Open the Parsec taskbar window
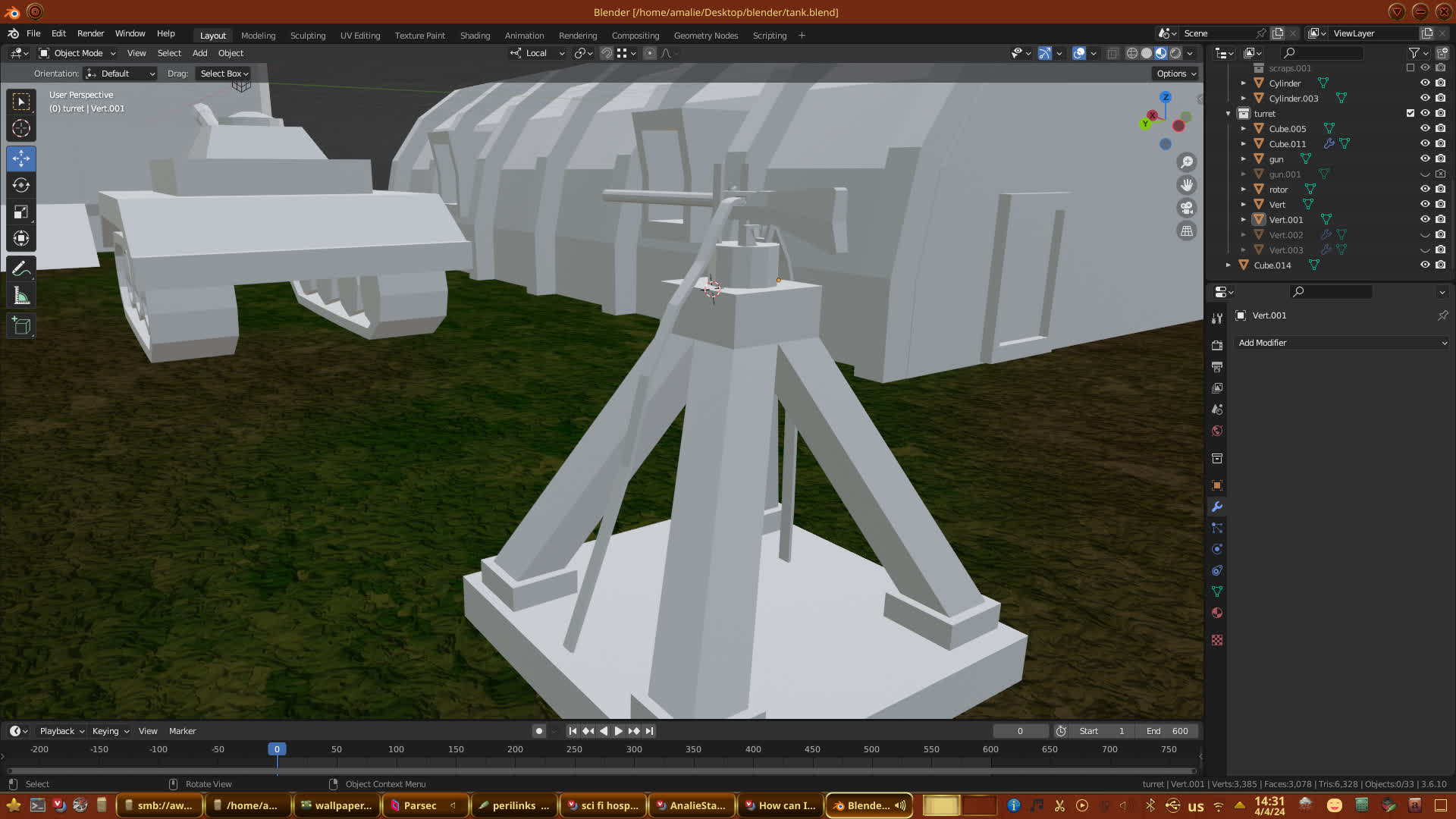The width and height of the screenshot is (1456, 819). 419,805
